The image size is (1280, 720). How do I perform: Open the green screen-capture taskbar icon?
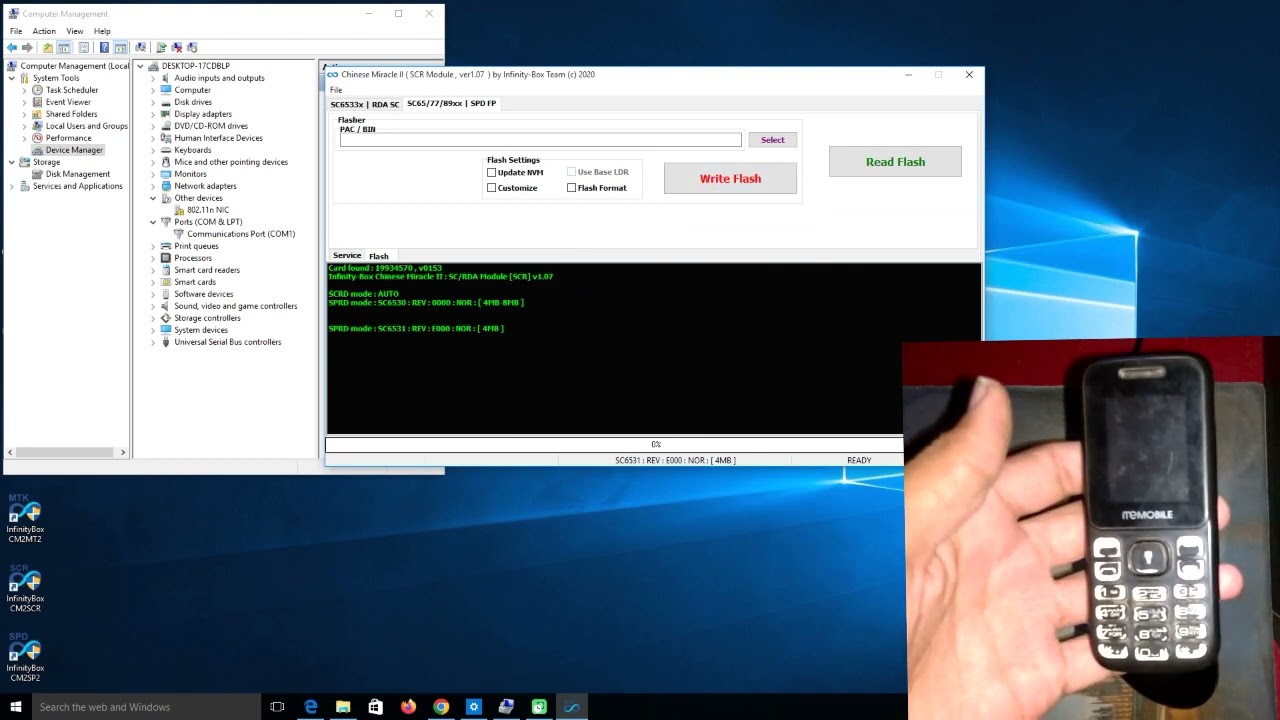tap(539, 707)
